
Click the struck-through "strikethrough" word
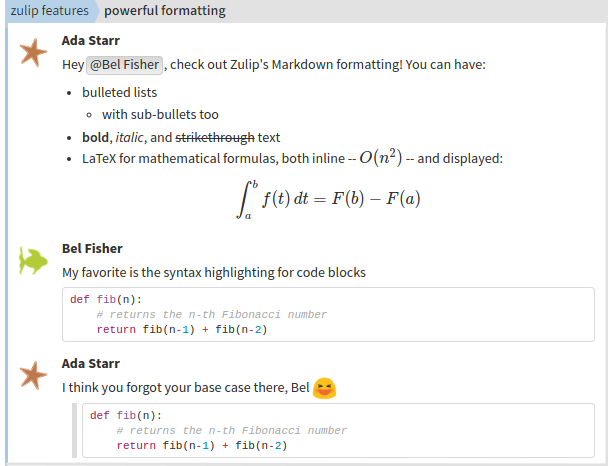(214, 137)
